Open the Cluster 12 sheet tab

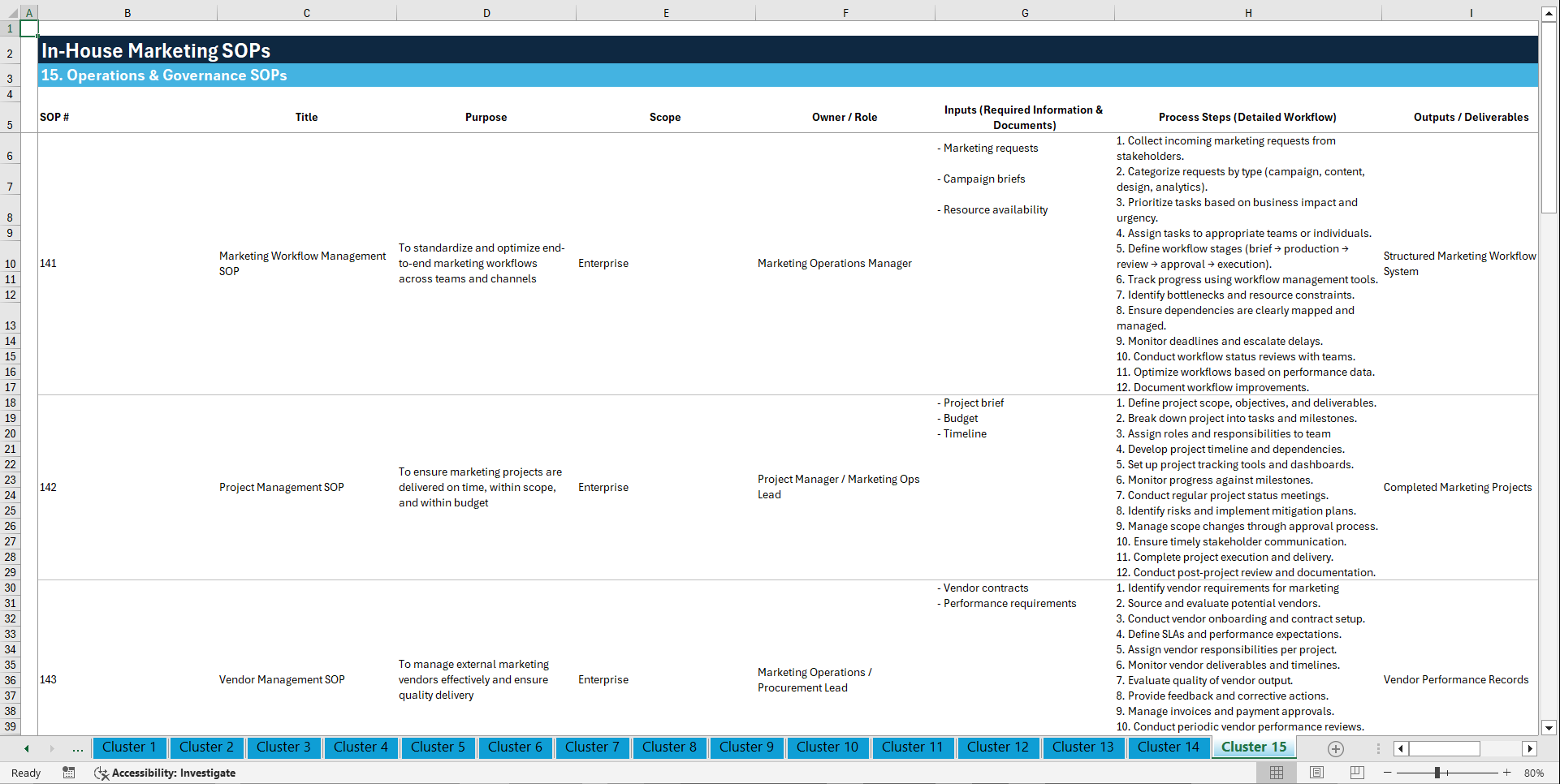tap(998, 747)
